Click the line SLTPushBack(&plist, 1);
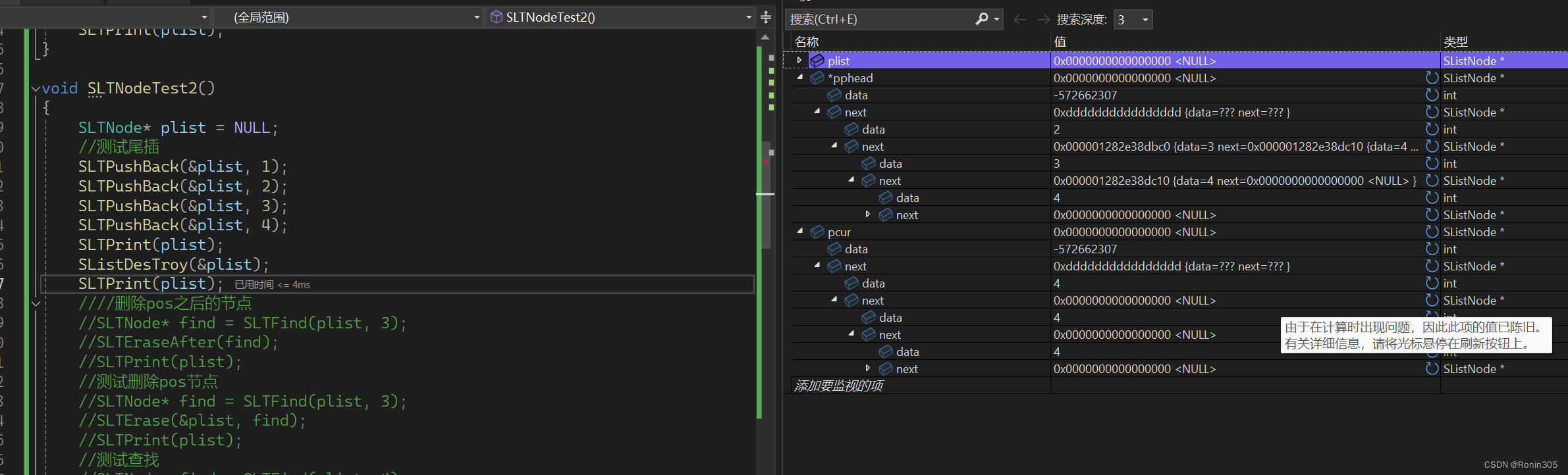 [x=182, y=166]
